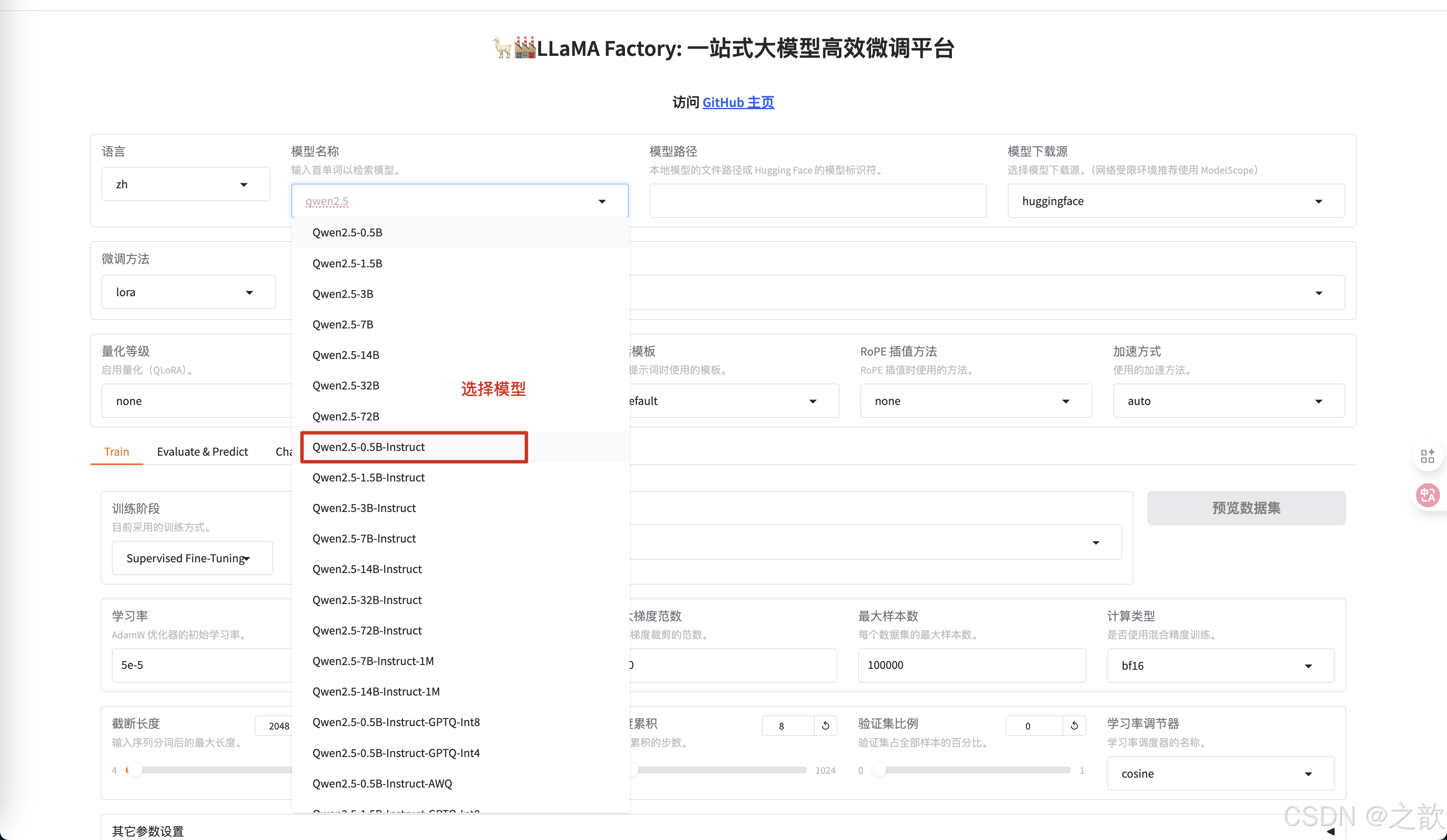Image resolution: width=1447 pixels, height=840 pixels.
Task: Click the grid-plus floating icon at right edge
Action: point(1428,456)
